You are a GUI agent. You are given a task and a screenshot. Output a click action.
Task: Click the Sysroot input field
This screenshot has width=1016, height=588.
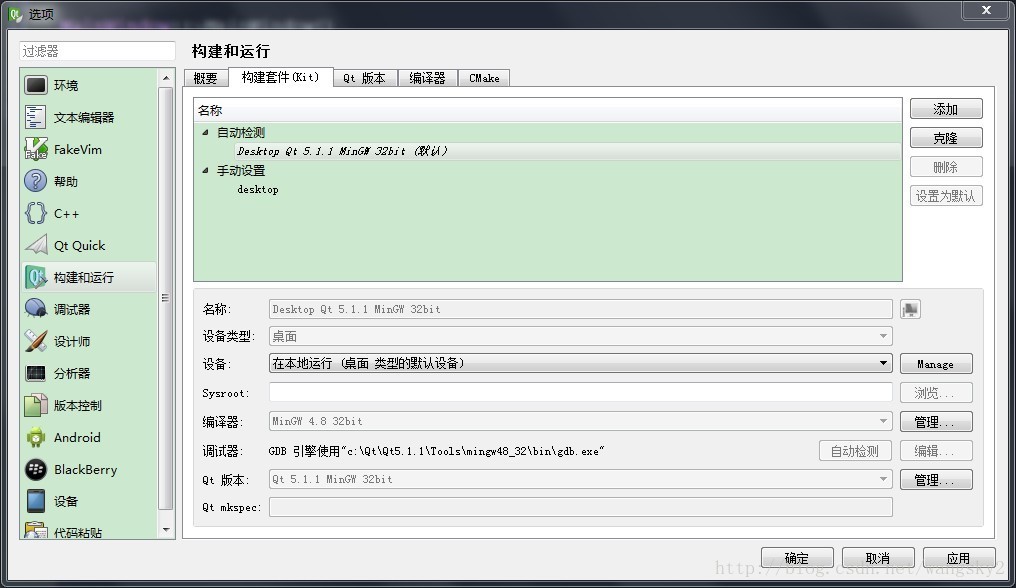point(581,392)
